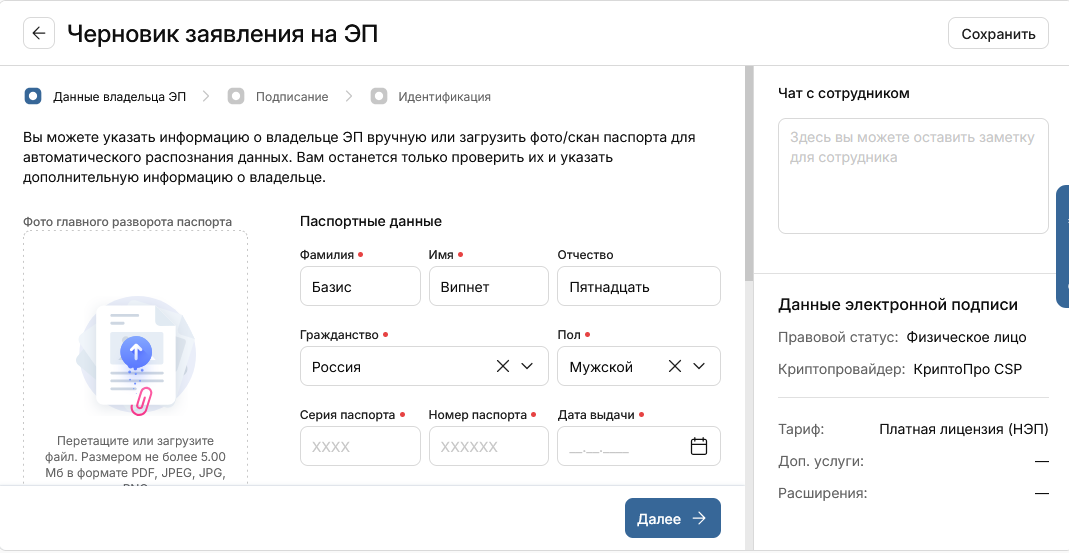The height and width of the screenshot is (553, 1069).
Task: Click the Номер паспорта input field
Action: [488, 446]
